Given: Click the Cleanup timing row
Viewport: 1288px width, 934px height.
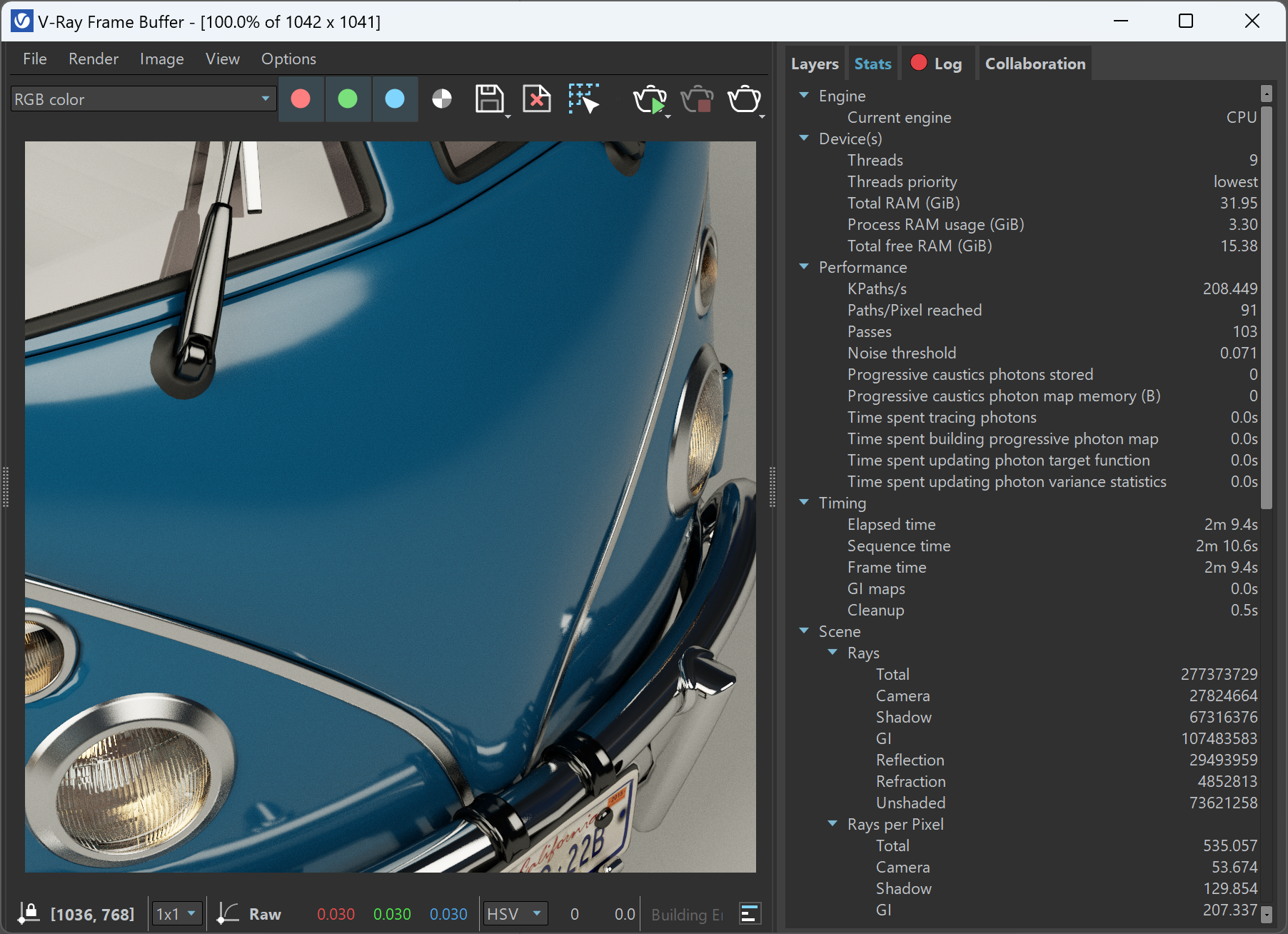Looking at the screenshot, I should point(1028,610).
